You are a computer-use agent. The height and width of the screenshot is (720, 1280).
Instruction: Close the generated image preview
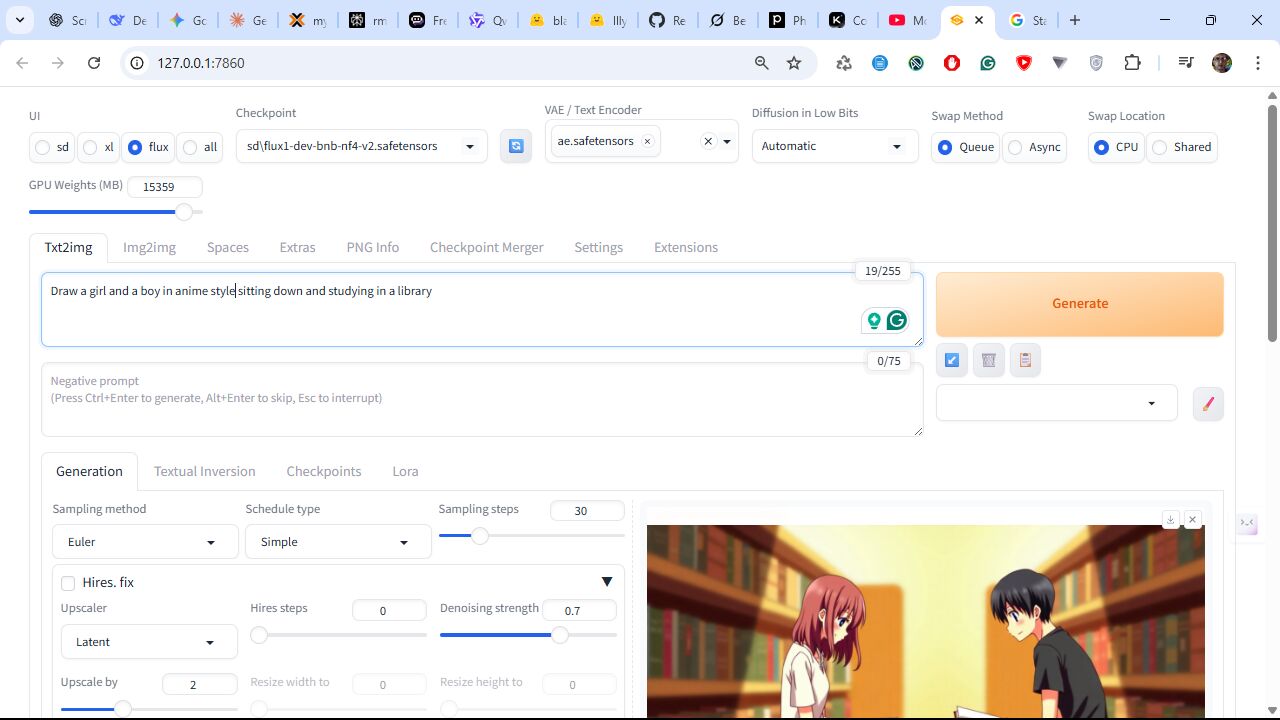pyautogui.click(x=1192, y=520)
